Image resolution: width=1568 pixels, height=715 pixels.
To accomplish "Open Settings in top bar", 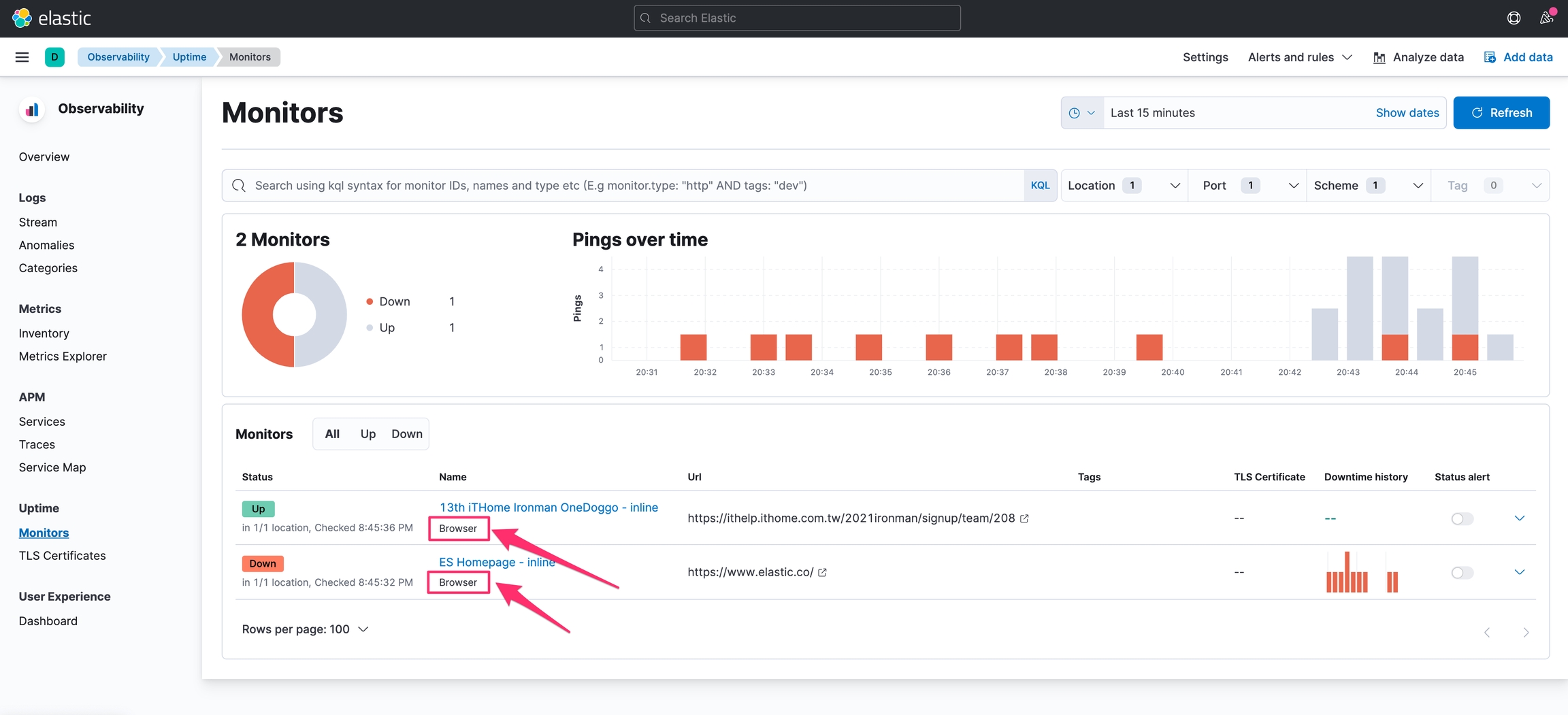I will 1205,57.
